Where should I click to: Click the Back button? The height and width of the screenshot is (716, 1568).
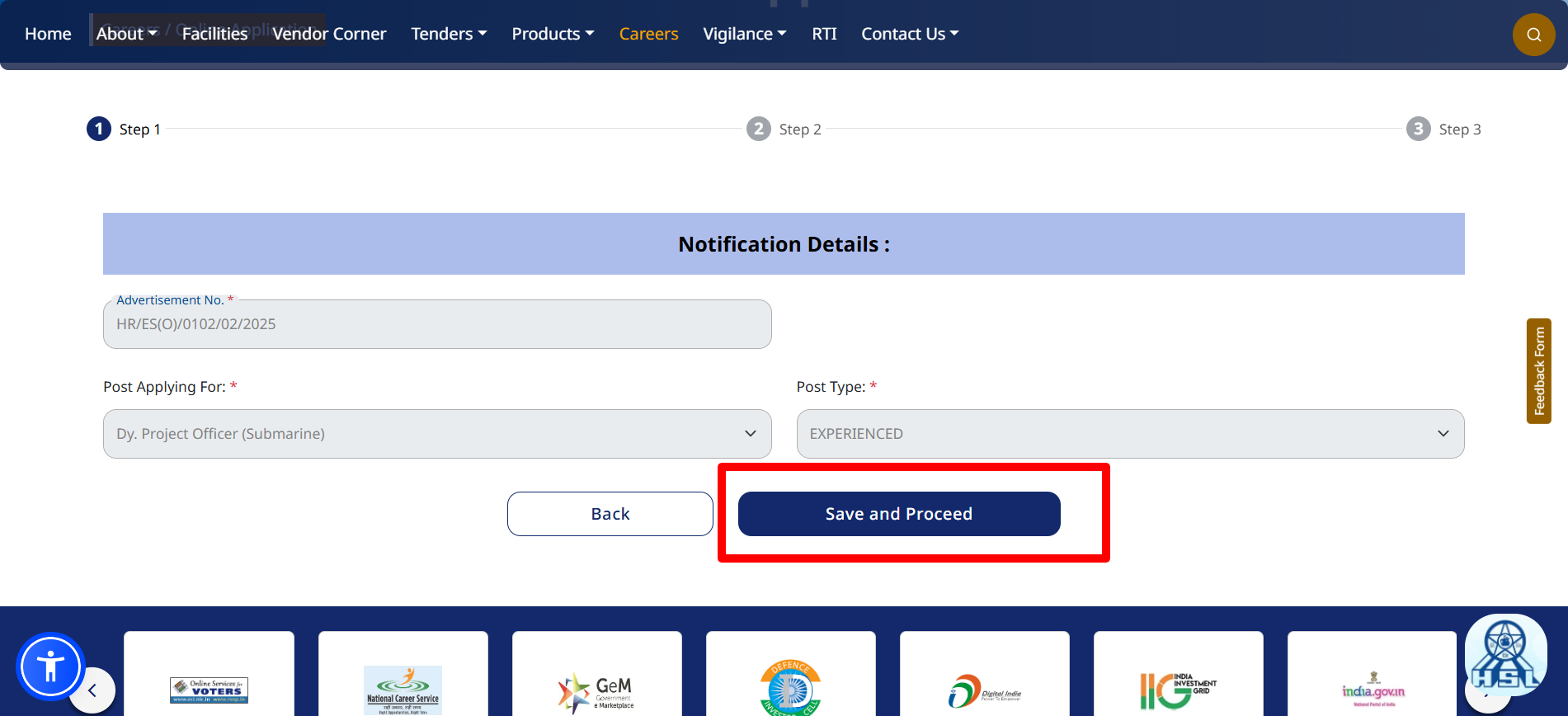610,514
